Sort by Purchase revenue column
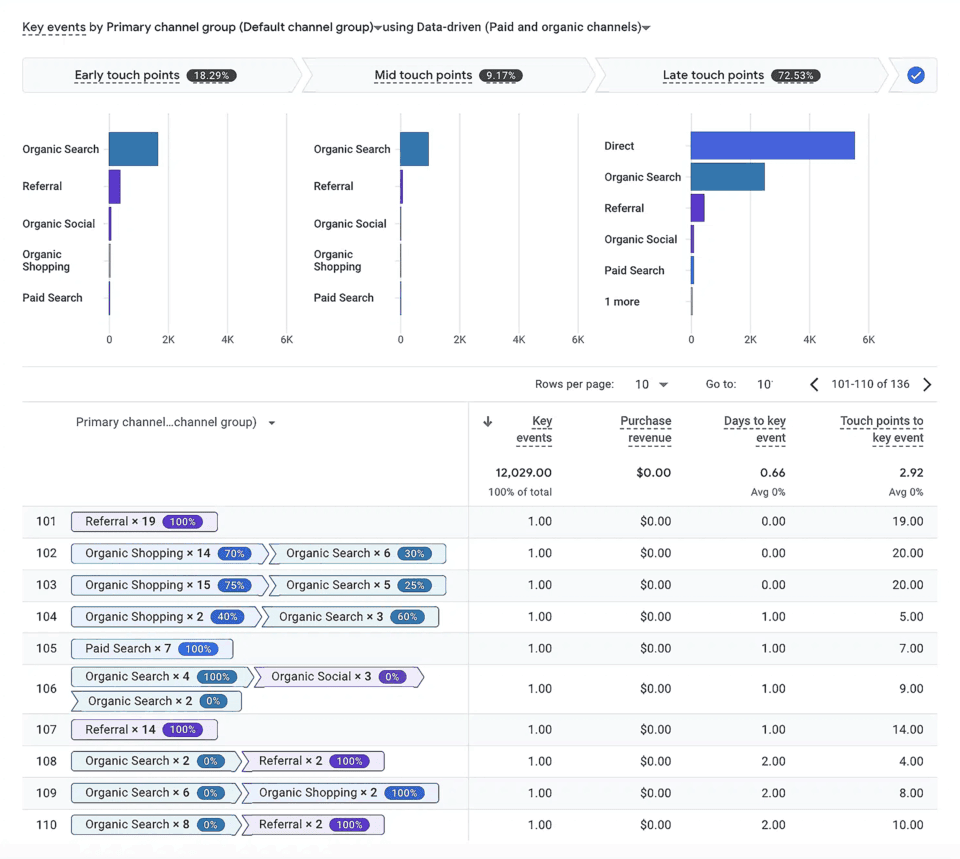This screenshot has width=960, height=859. pyautogui.click(x=645, y=429)
